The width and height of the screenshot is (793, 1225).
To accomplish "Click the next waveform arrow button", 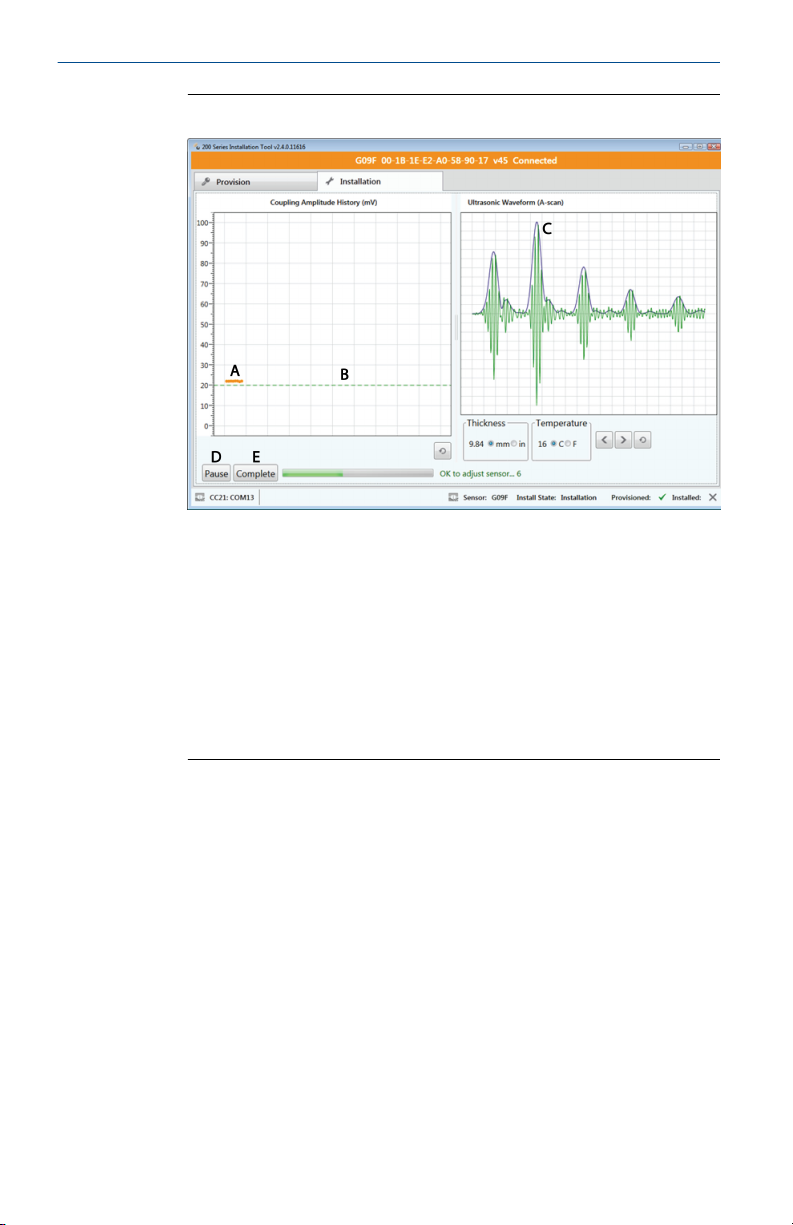I will click(623, 440).
